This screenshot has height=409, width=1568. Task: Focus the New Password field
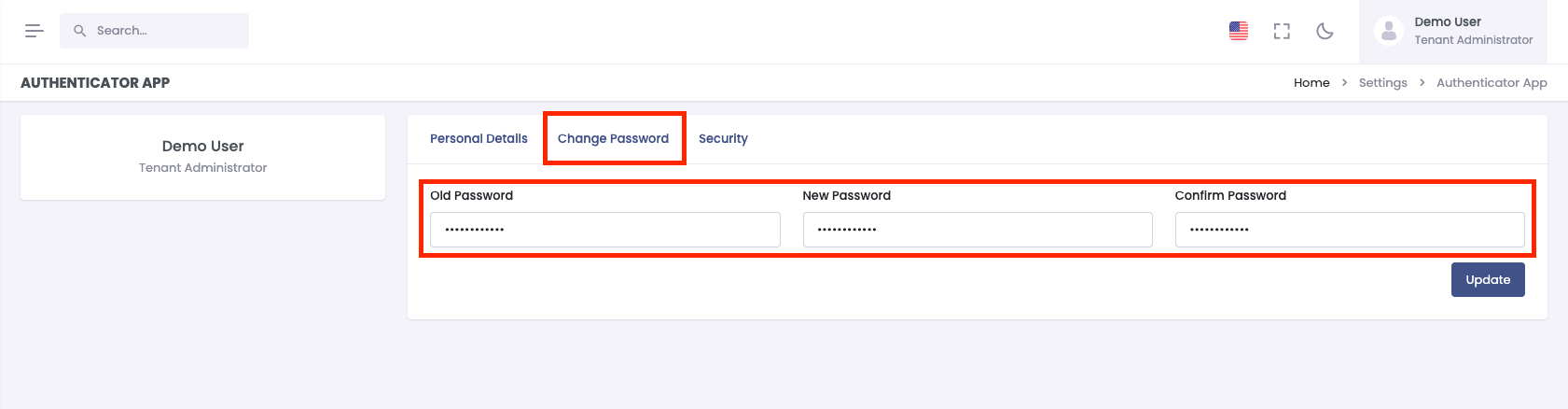tap(977, 230)
